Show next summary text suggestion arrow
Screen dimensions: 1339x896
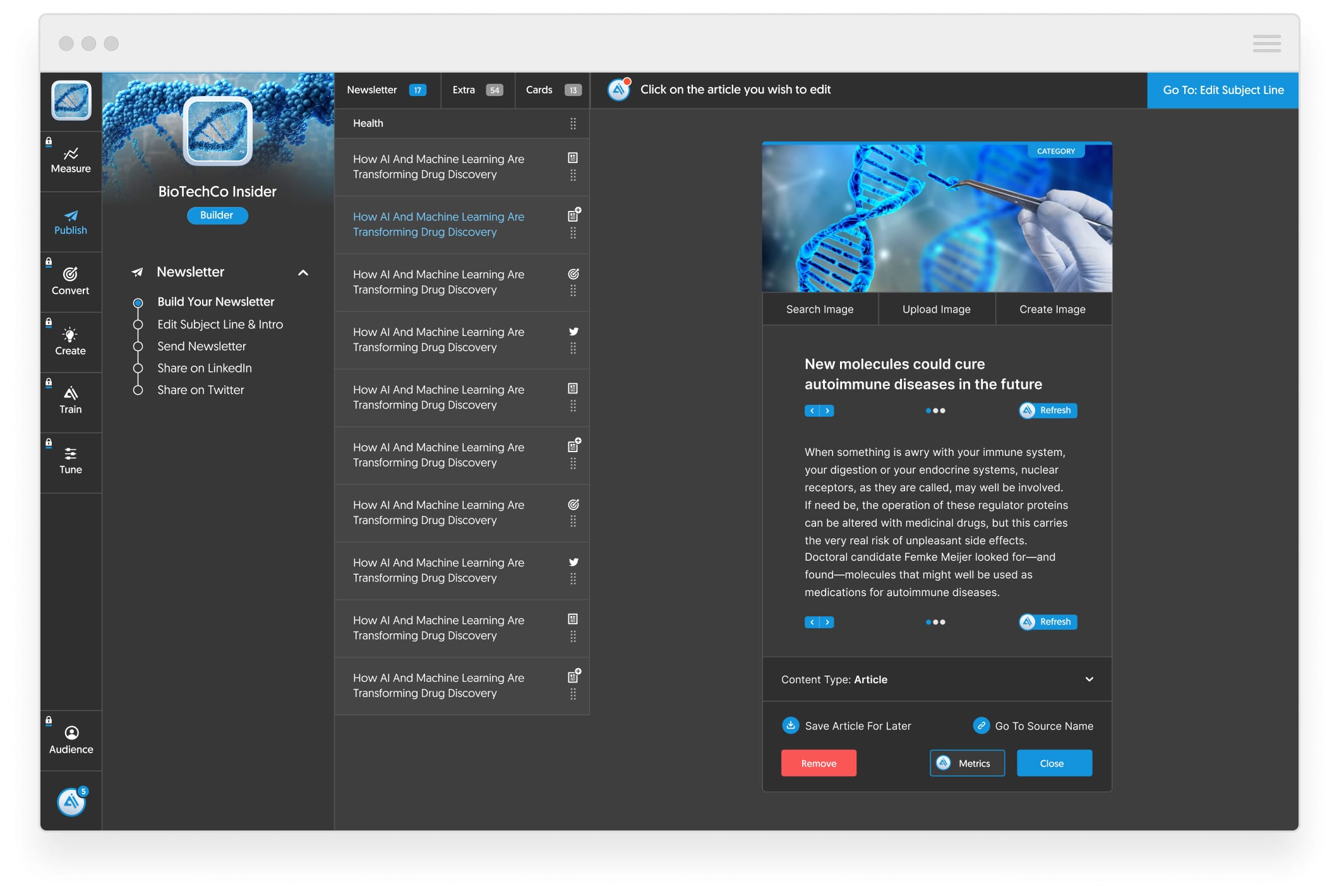click(827, 623)
